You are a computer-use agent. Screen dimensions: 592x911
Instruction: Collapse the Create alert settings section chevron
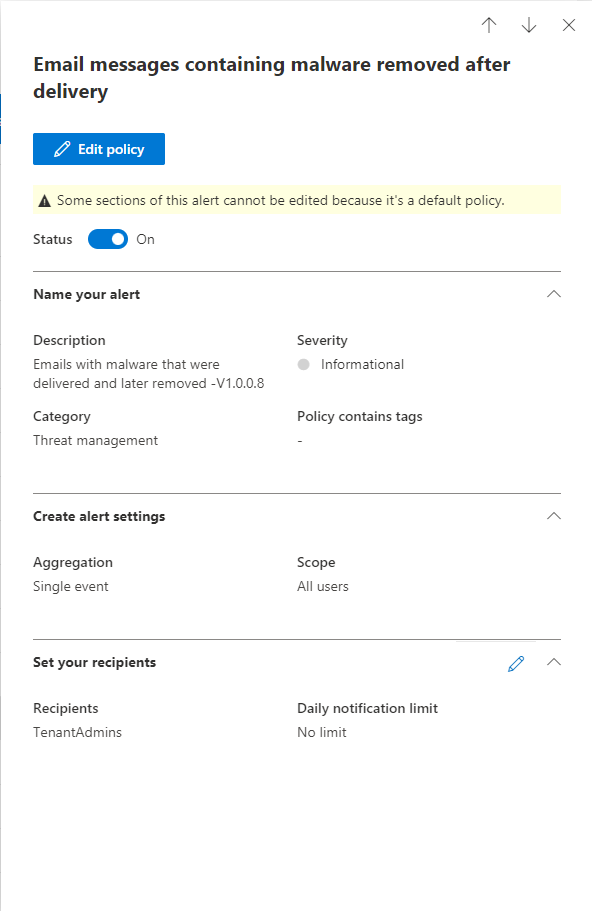pos(554,516)
